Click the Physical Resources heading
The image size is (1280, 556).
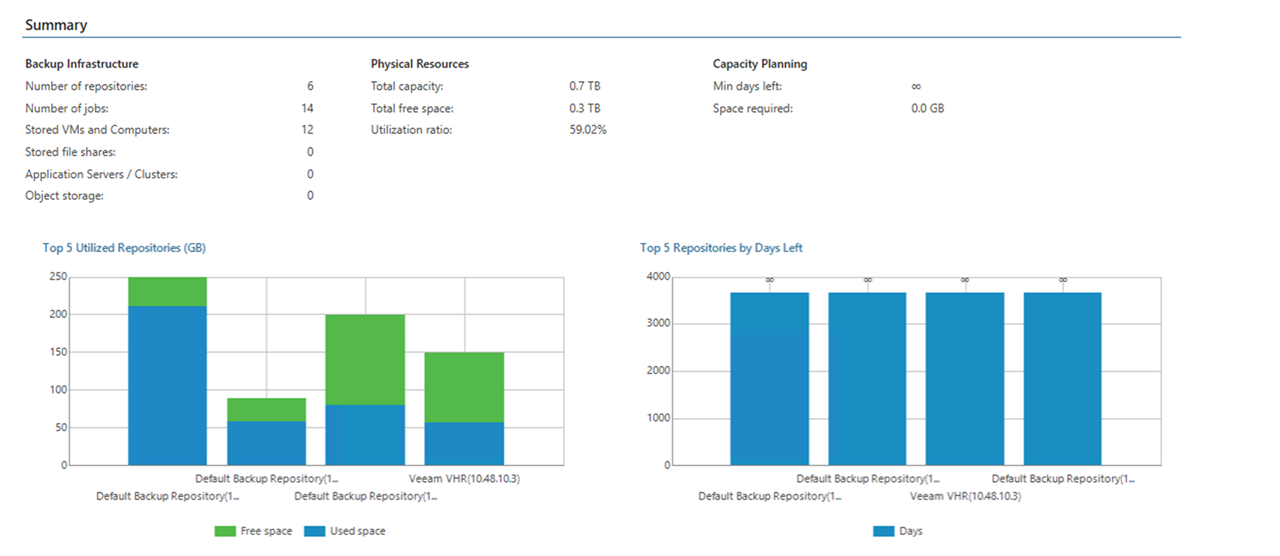pos(419,64)
